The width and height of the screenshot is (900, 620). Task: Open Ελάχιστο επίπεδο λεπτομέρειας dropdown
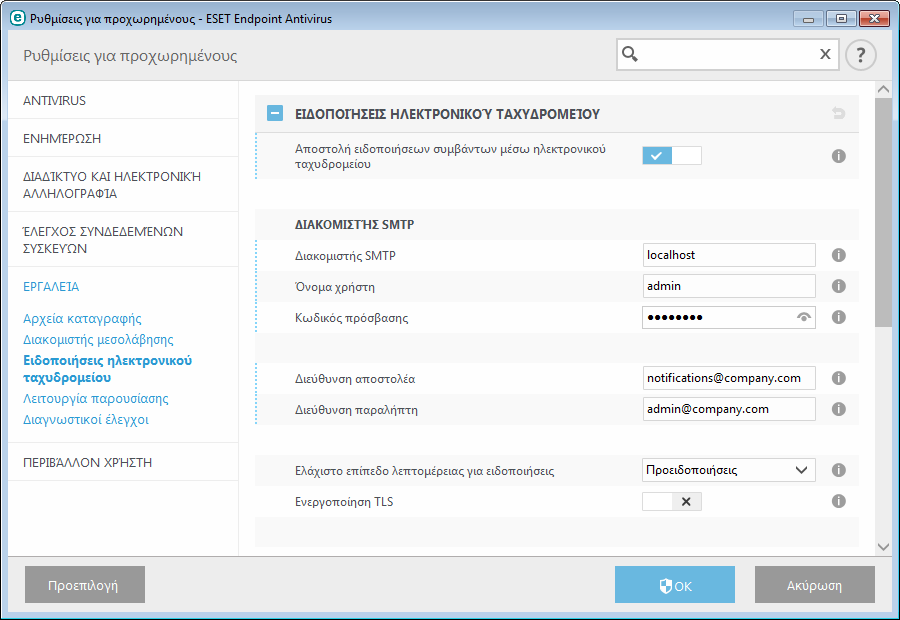[x=729, y=470]
